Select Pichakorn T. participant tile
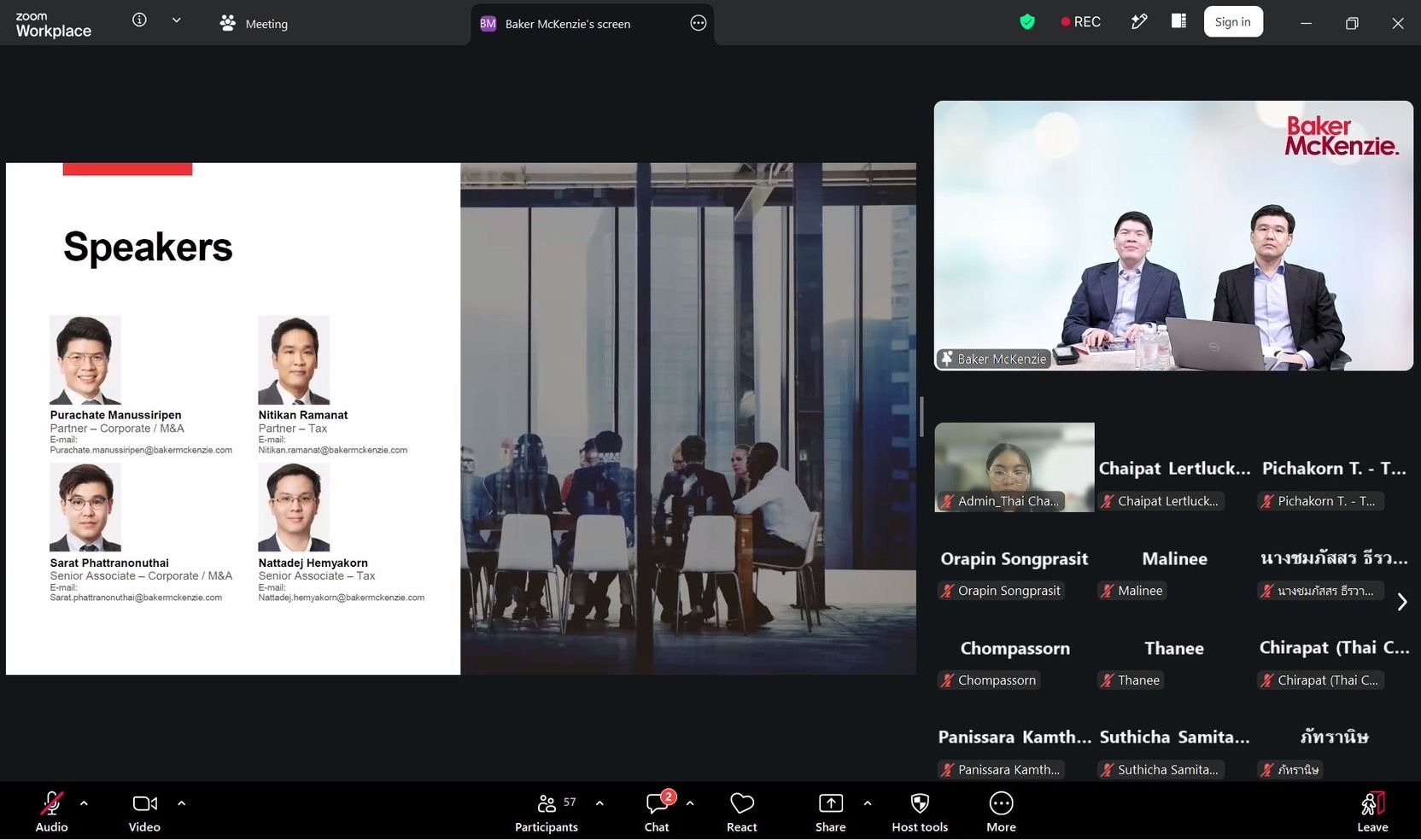Viewport: 1421px width, 840px height. 1334,468
